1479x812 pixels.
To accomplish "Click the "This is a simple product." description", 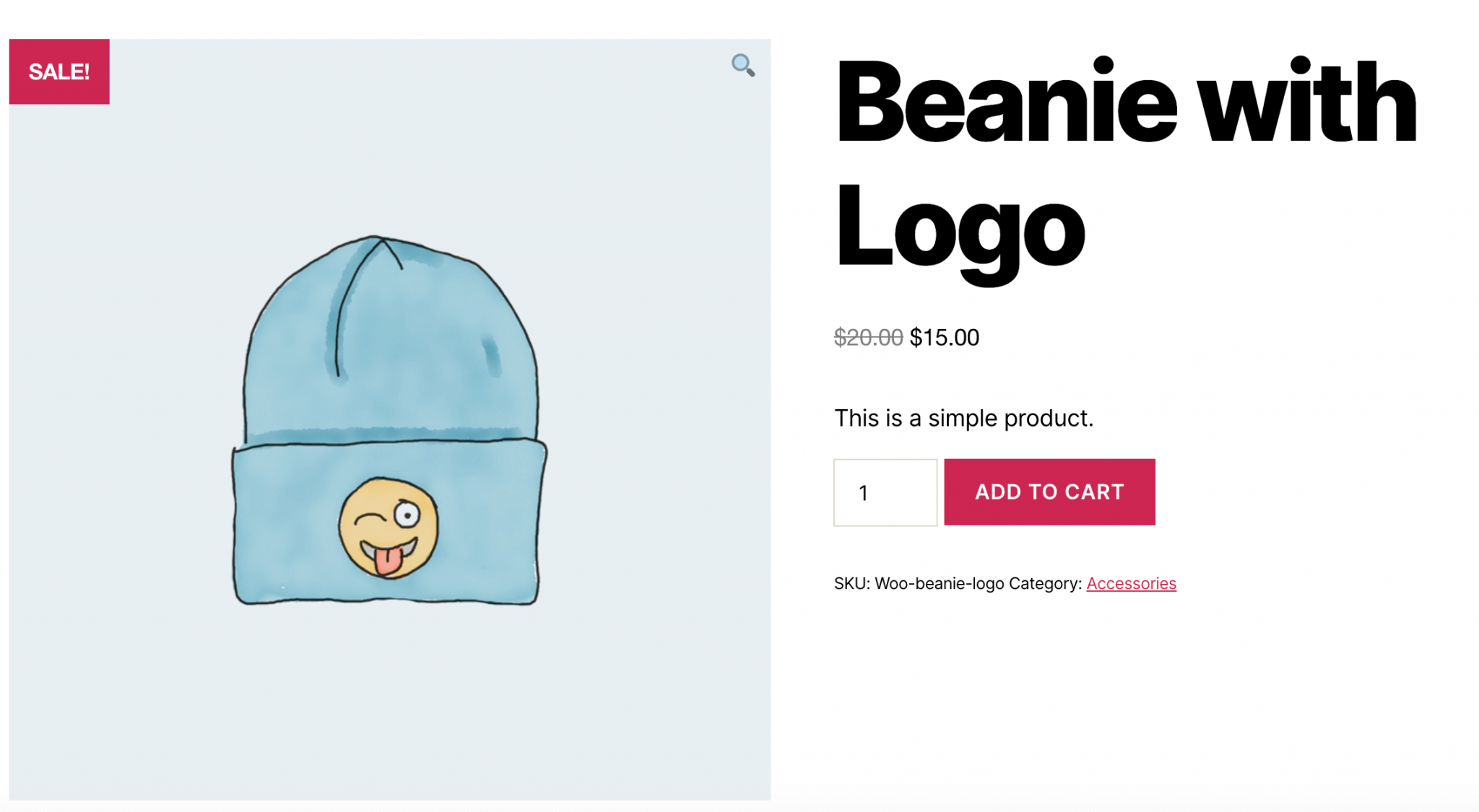I will coord(963,418).
